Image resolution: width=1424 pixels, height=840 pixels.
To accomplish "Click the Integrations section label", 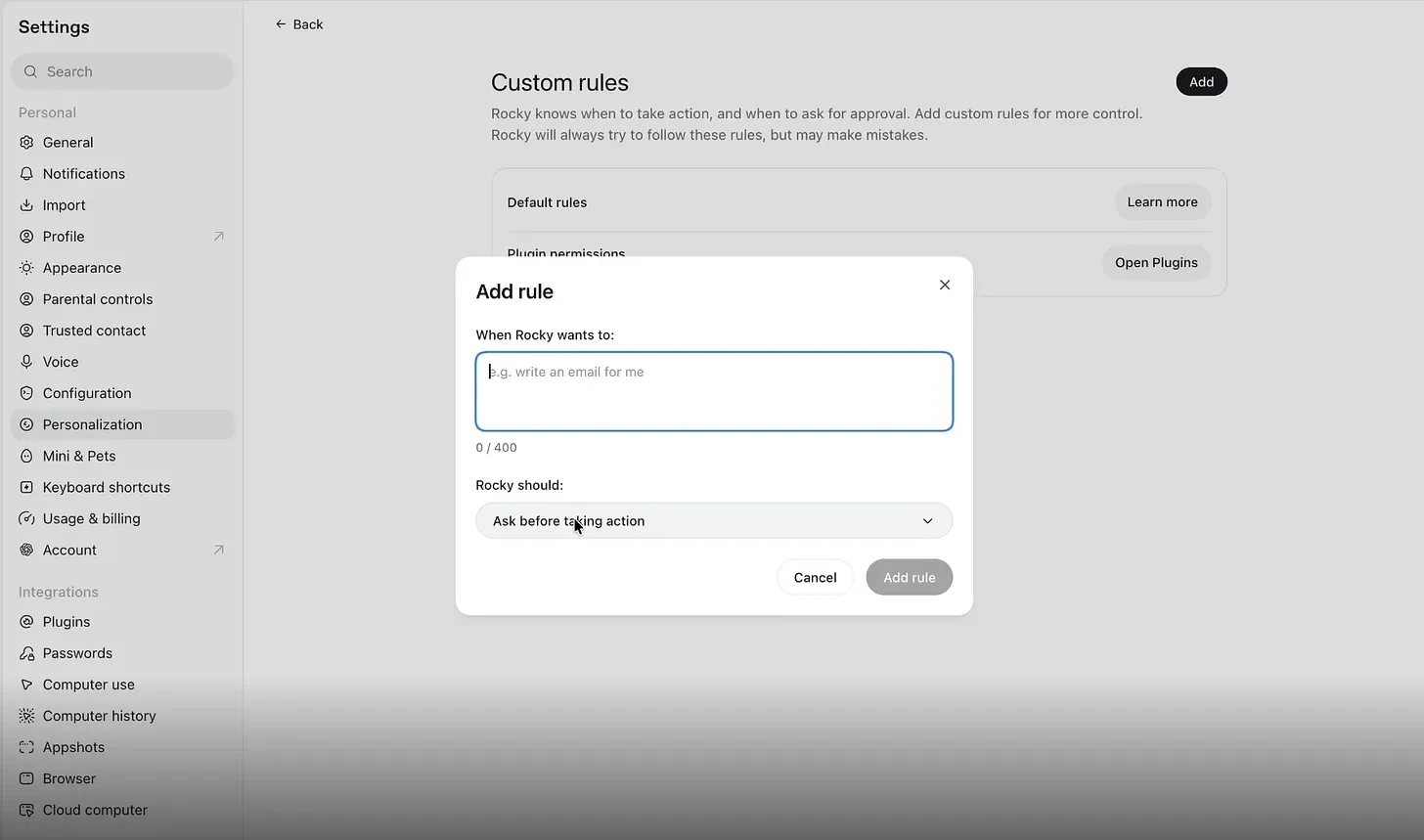I will 59,593.
